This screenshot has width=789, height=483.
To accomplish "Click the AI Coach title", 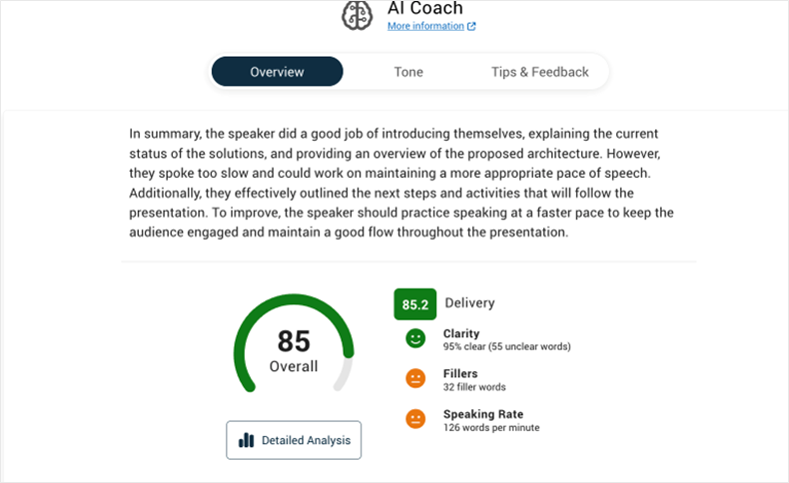I will point(425,9).
